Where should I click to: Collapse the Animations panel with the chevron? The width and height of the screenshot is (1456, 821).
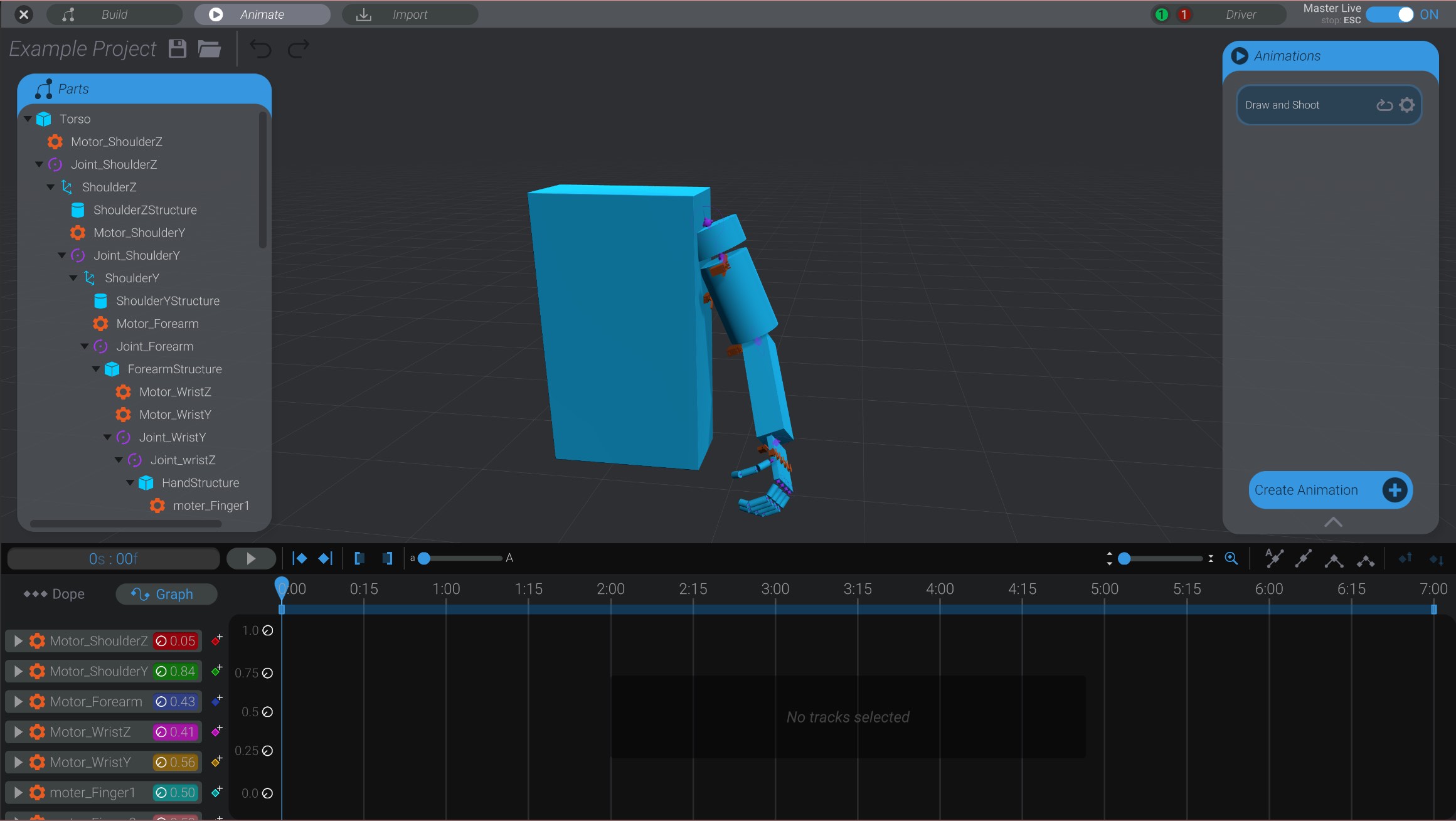[x=1332, y=522]
